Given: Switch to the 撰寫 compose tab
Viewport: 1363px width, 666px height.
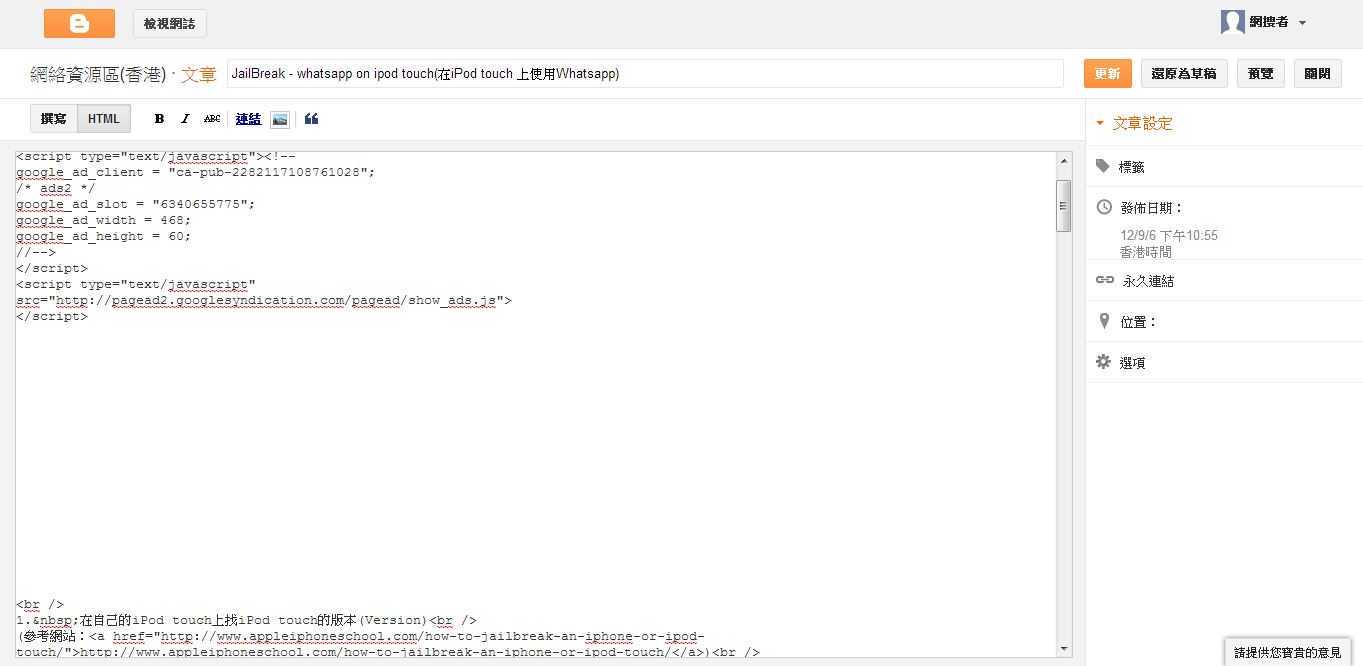Looking at the screenshot, I should point(54,119).
